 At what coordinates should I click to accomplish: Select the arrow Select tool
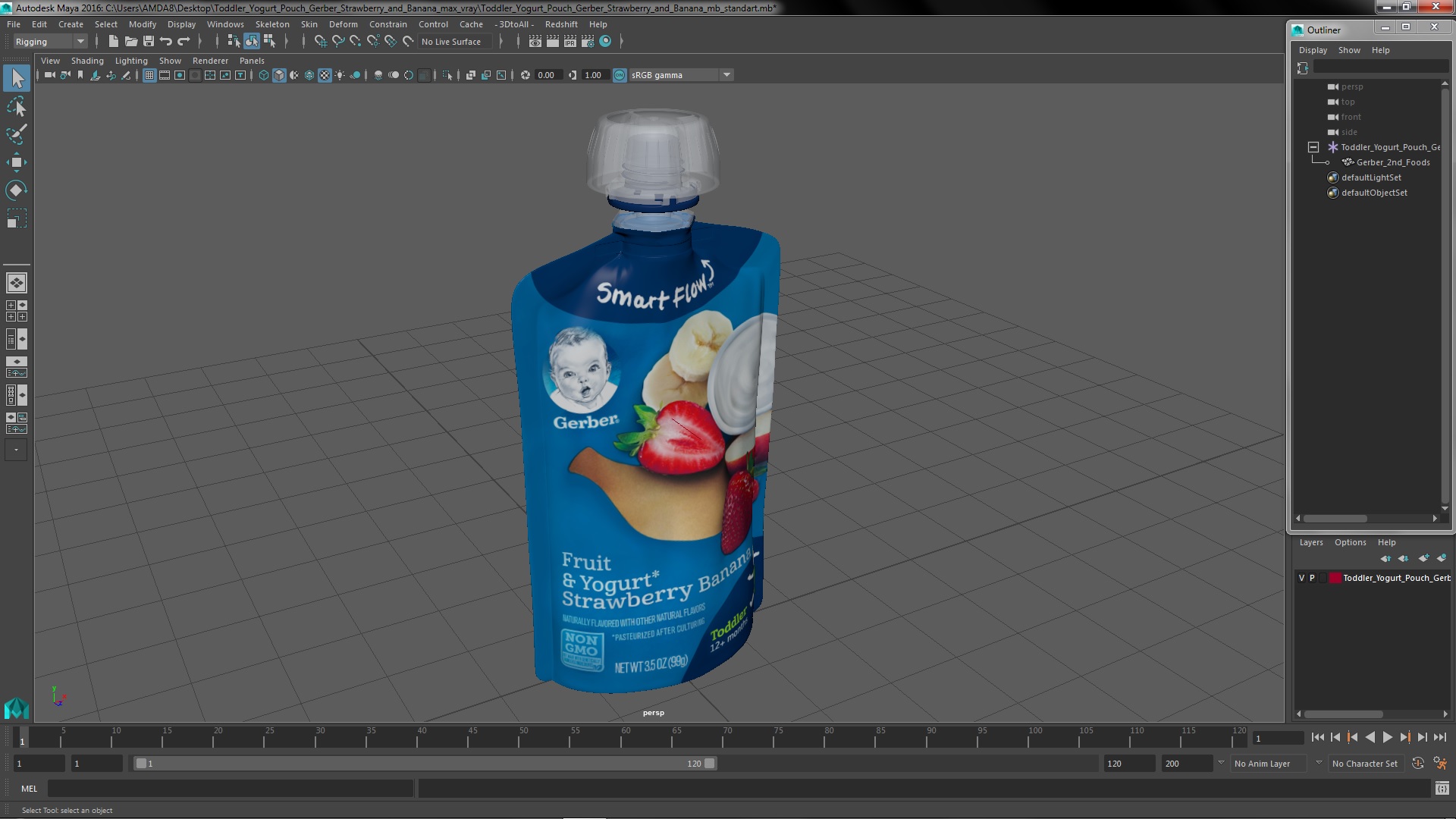pyautogui.click(x=17, y=78)
